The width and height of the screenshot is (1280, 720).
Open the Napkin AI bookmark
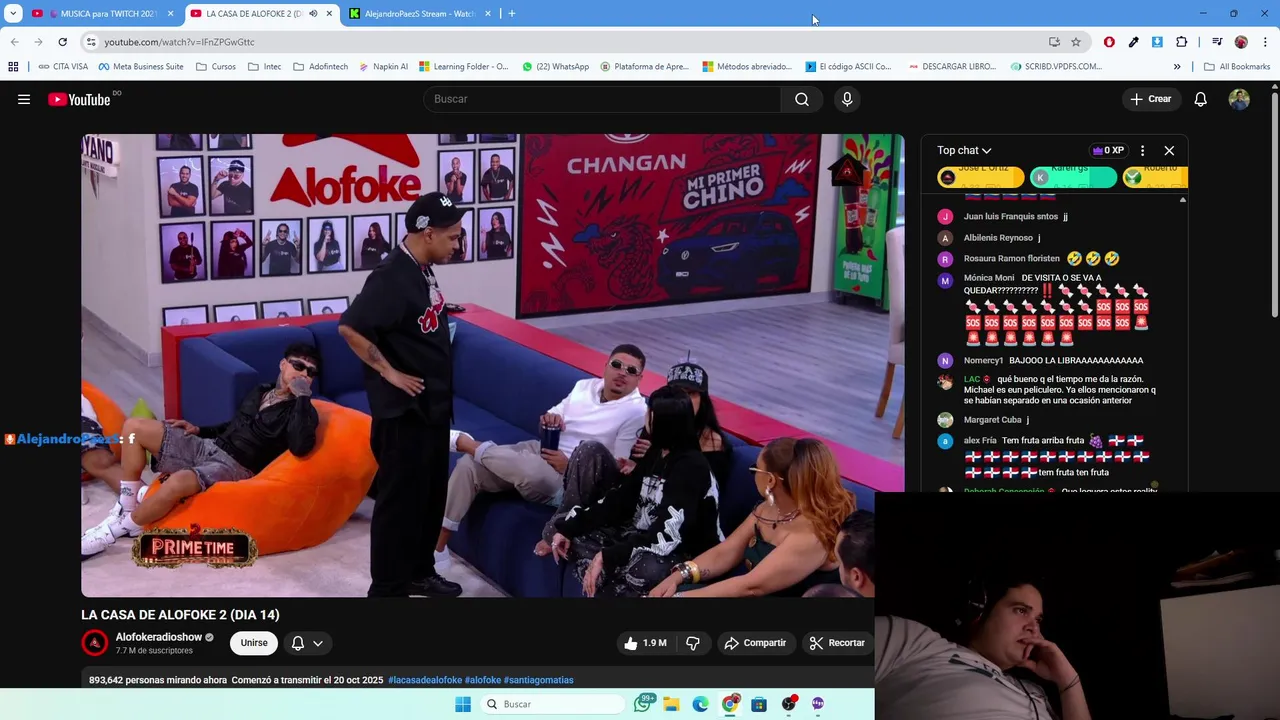coord(382,67)
